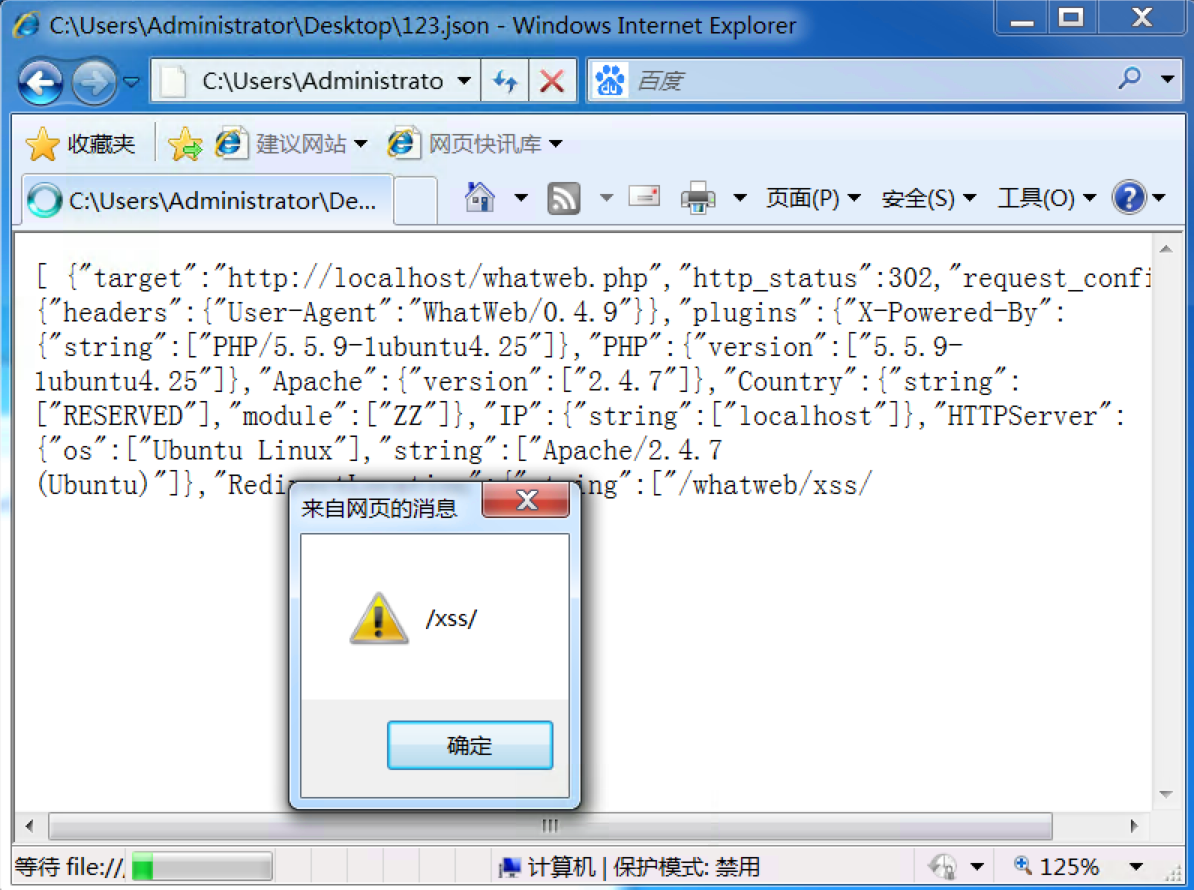Click the stop loading icon
This screenshot has width=1194, height=890.
(552, 81)
